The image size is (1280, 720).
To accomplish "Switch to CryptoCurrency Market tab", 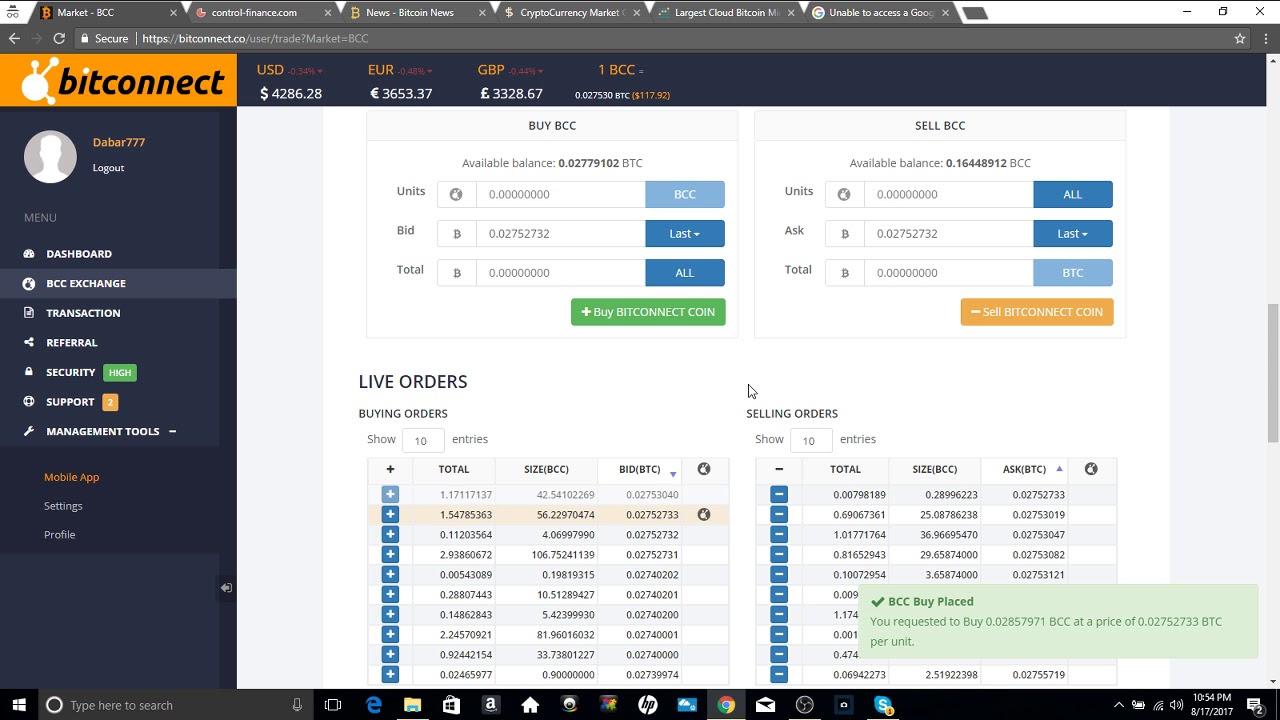I will point(571,13).
